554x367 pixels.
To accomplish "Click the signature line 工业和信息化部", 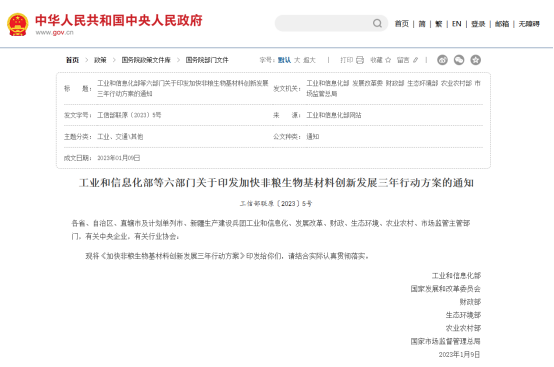I will coord(456,276).
